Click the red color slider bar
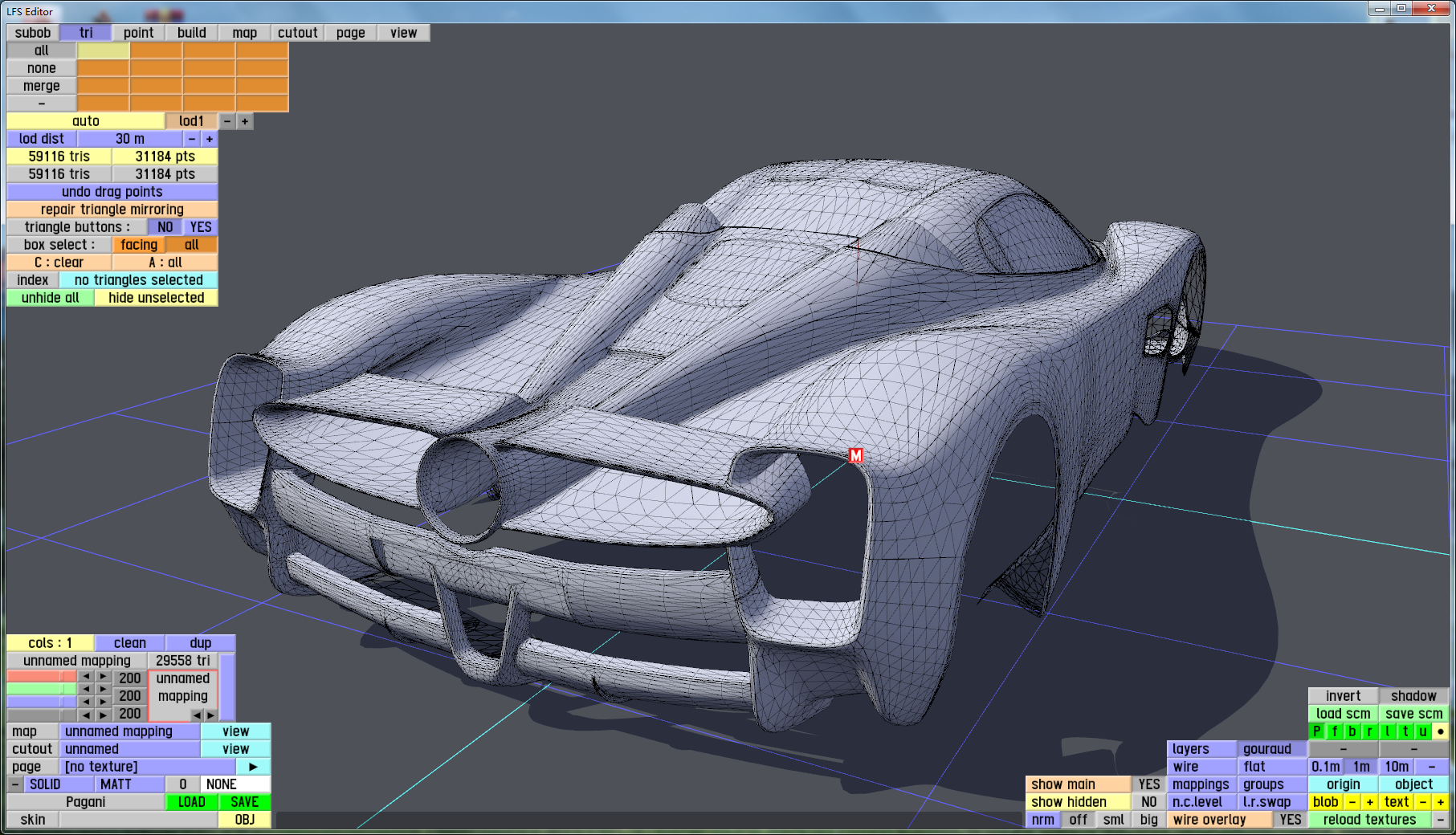 pos(41,677)
